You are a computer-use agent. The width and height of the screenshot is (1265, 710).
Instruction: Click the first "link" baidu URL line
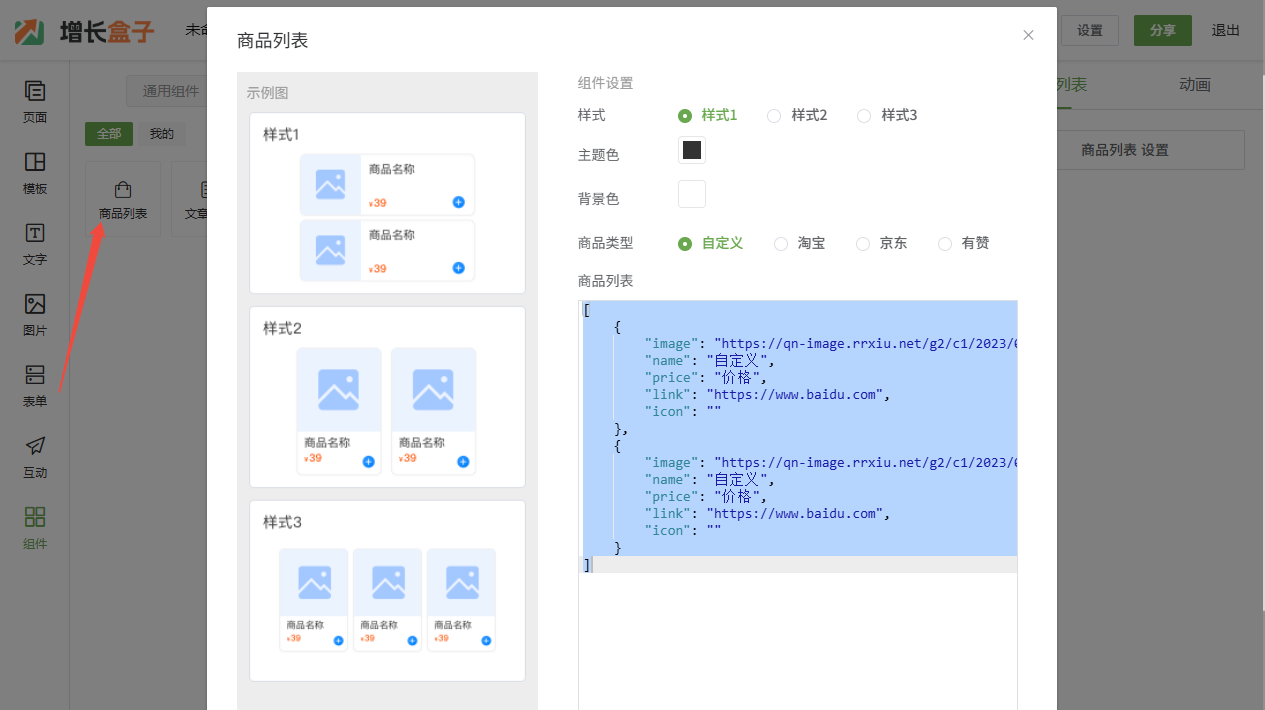tap(767, 394)
